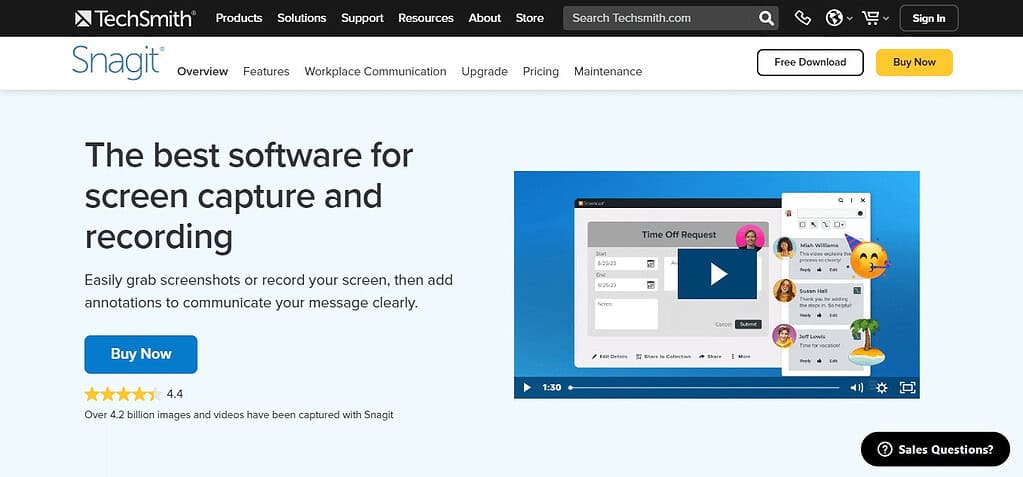Open video settings gear icon
This screenshot has width=1023, height=477.
881,388
